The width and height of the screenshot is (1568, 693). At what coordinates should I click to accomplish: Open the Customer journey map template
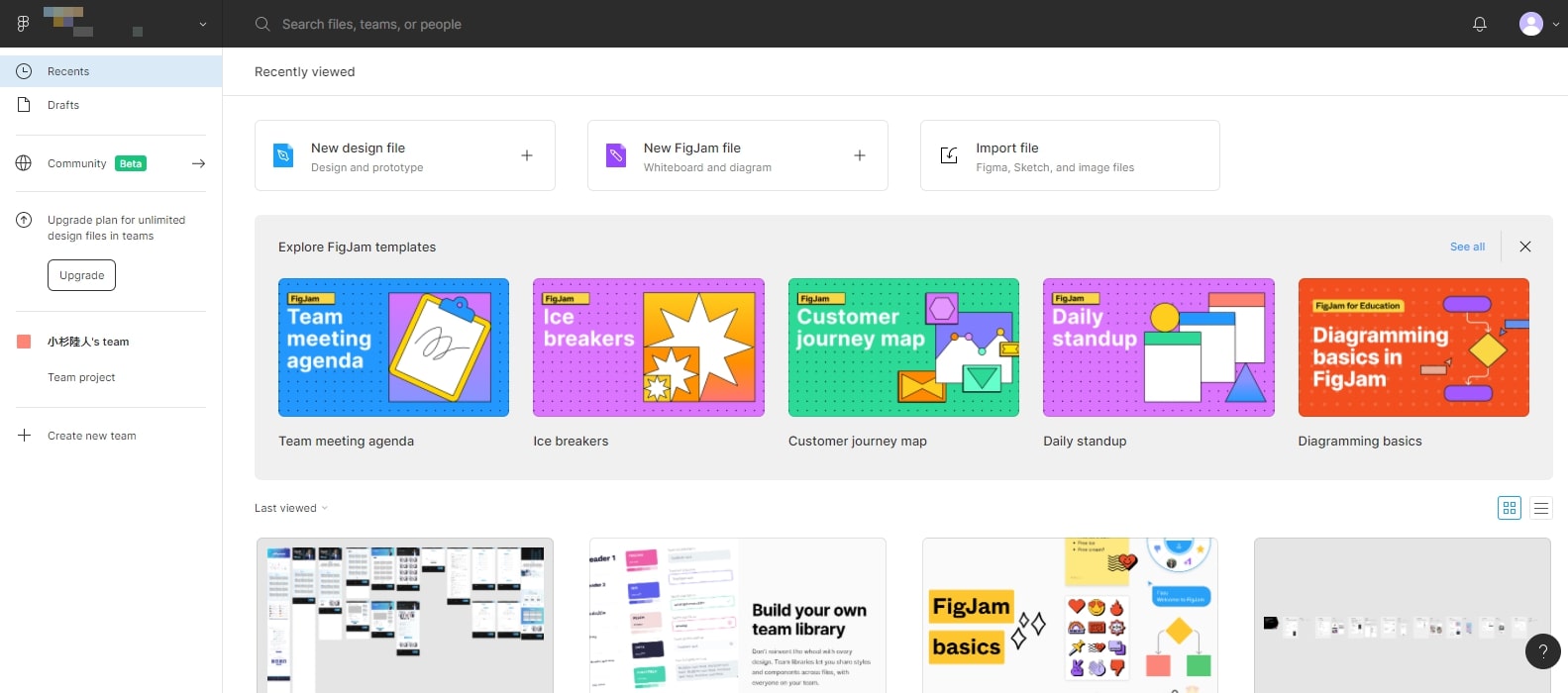coord(903,347)
